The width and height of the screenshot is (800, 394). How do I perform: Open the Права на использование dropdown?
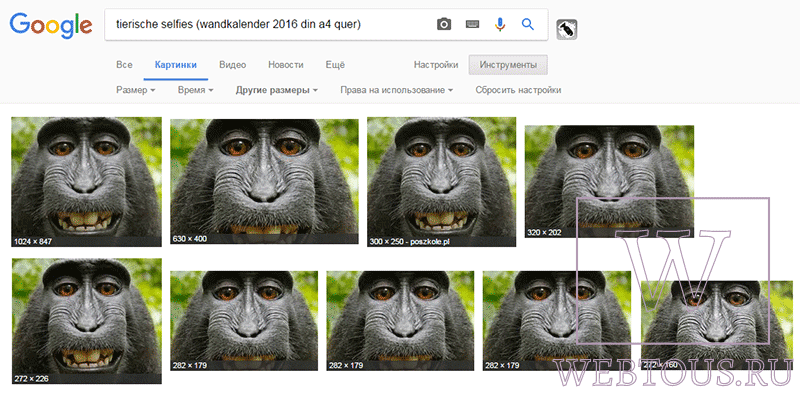(x=396, y=90)
